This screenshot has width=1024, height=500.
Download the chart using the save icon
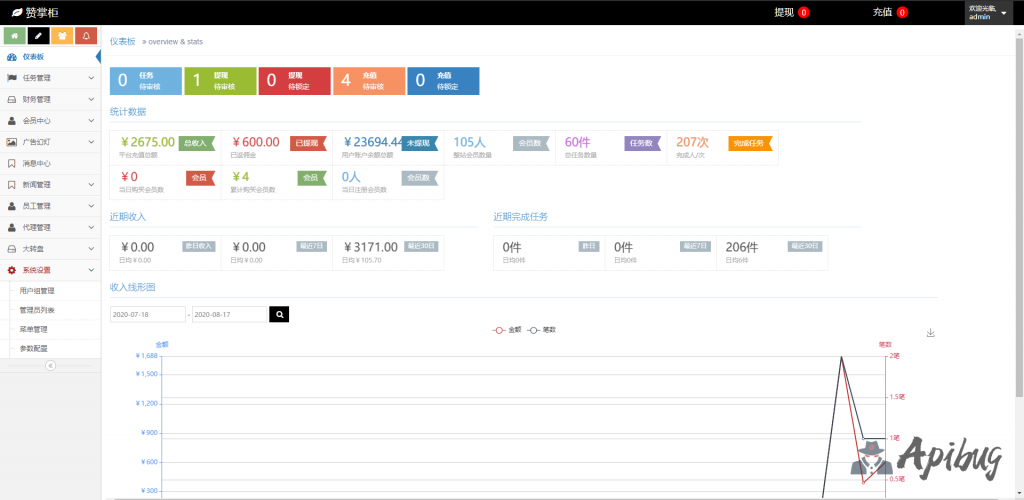tap(930, 333)
